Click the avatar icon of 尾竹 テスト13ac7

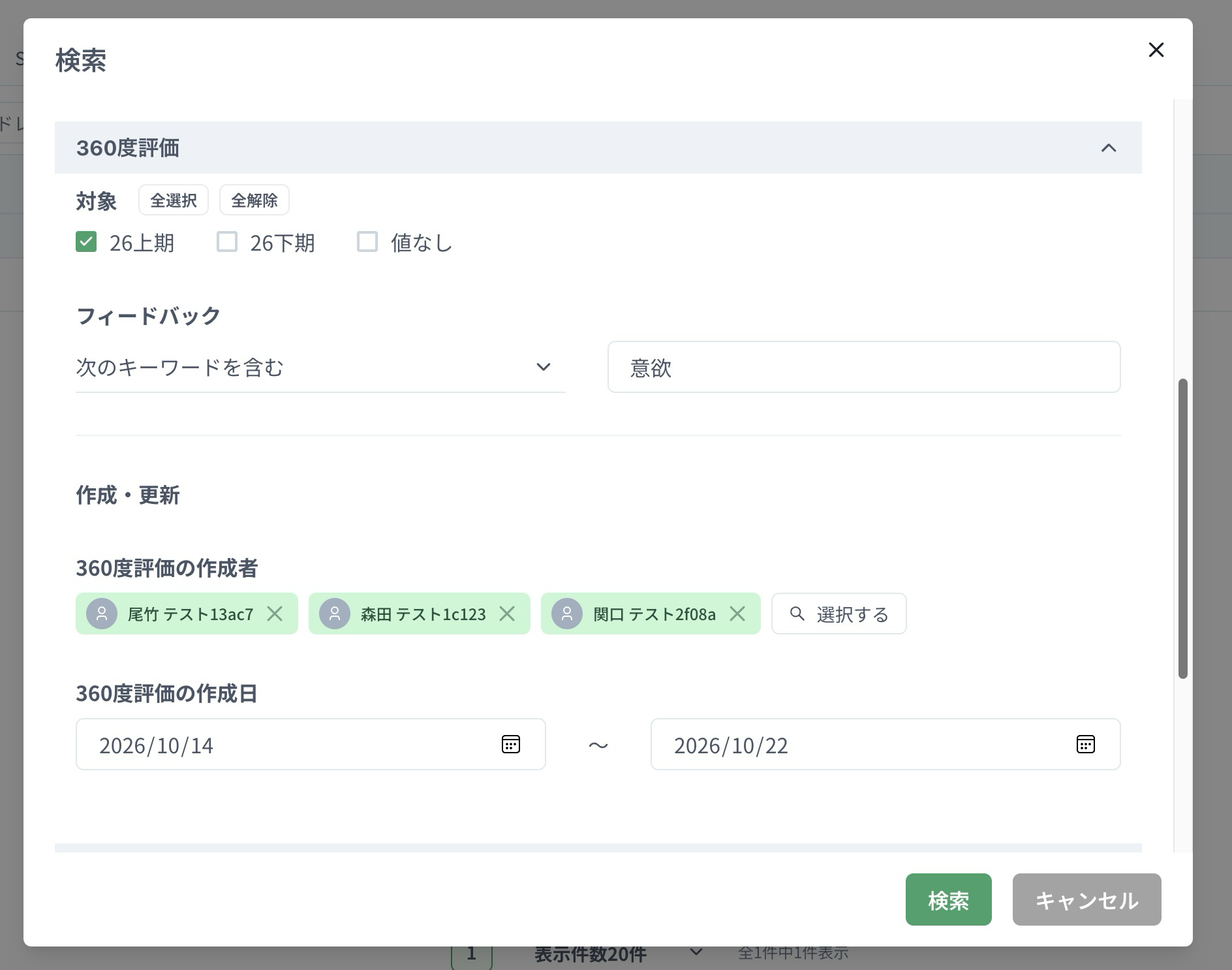coord(102,614)
